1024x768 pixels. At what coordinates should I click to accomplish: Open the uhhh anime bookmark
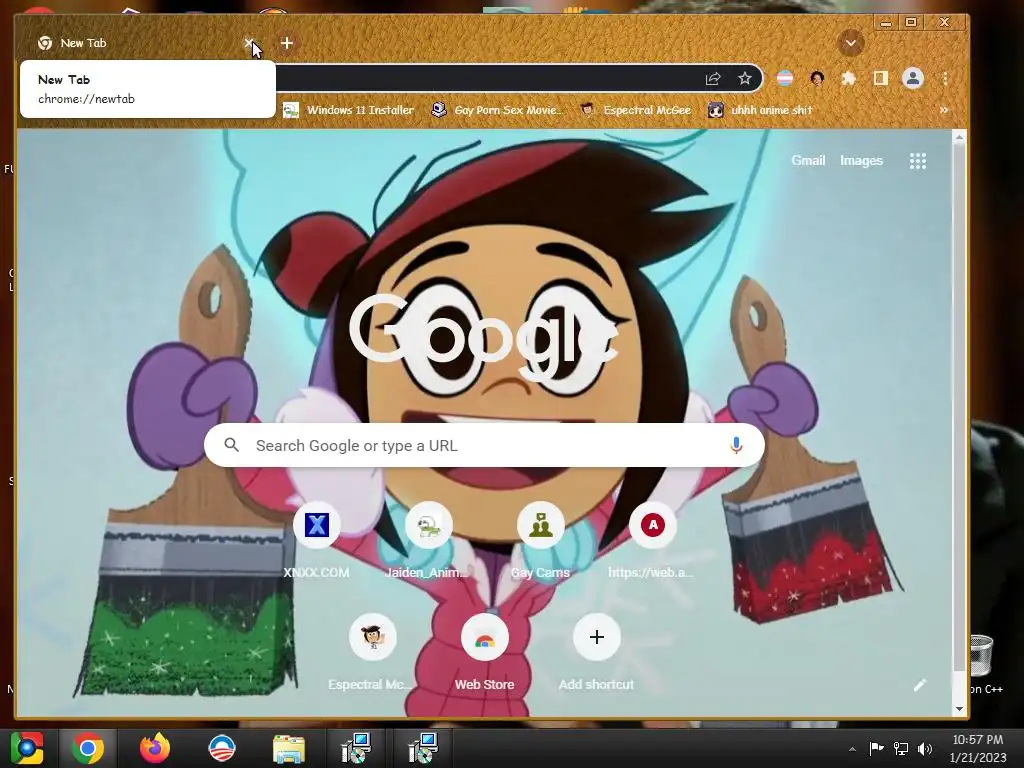click(761, 110)
